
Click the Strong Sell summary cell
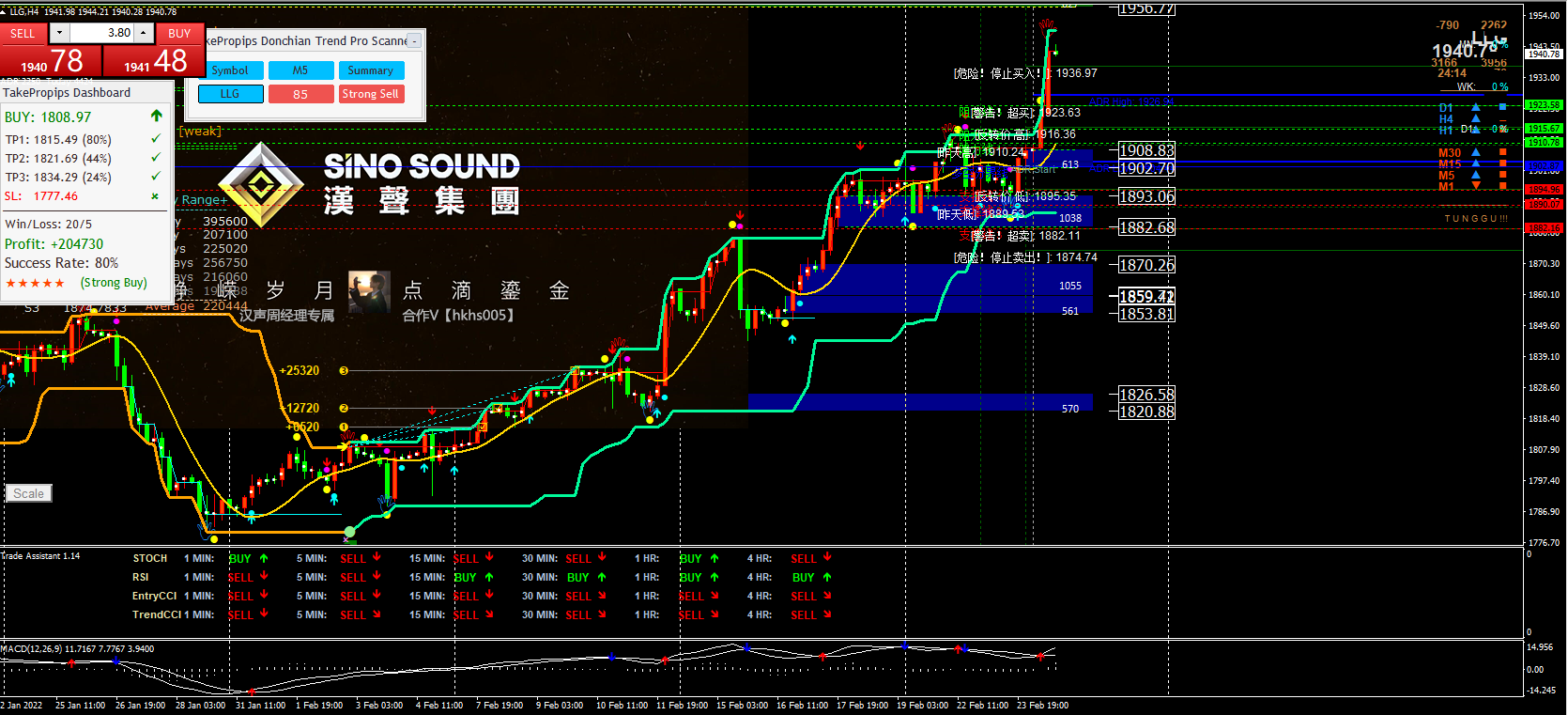point(371,94)
